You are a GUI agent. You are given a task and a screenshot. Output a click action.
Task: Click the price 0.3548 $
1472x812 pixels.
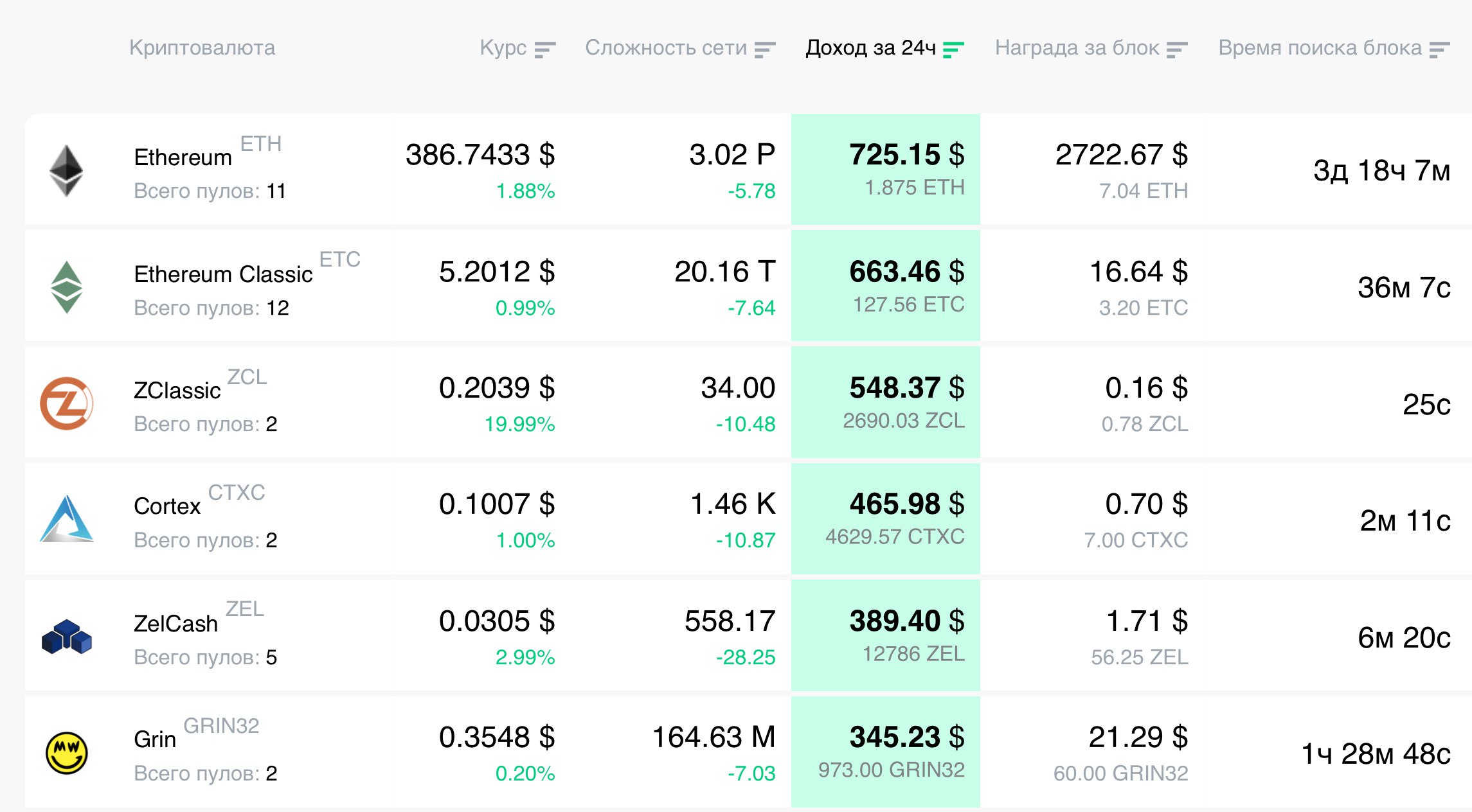click(x=497, y=737)
